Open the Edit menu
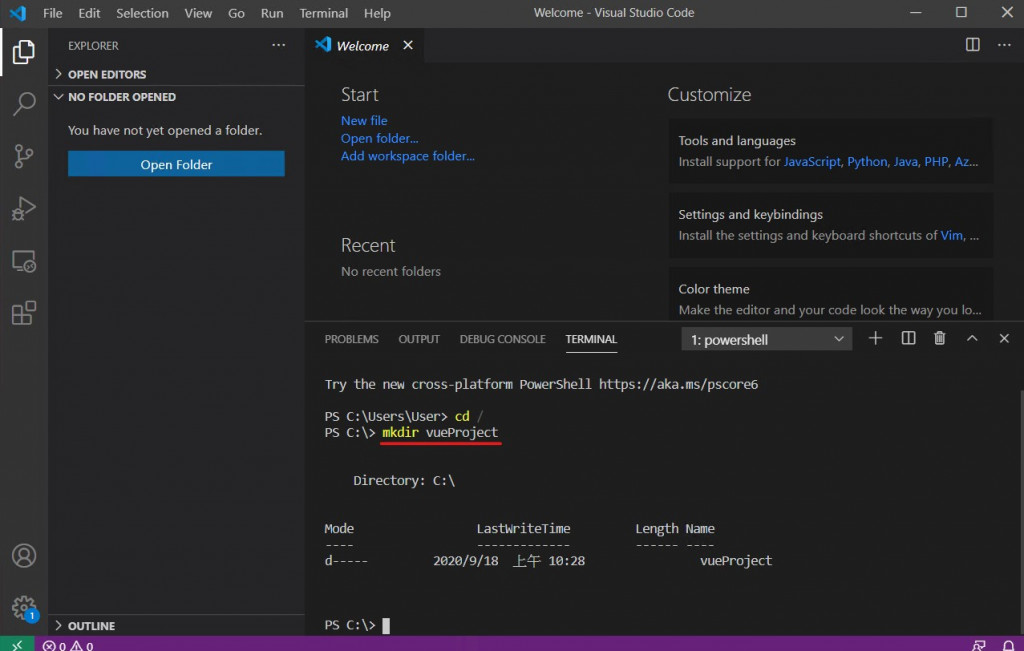Image resolution: width=1024 pixels, height=651 pixels. [x=89, y=13]
